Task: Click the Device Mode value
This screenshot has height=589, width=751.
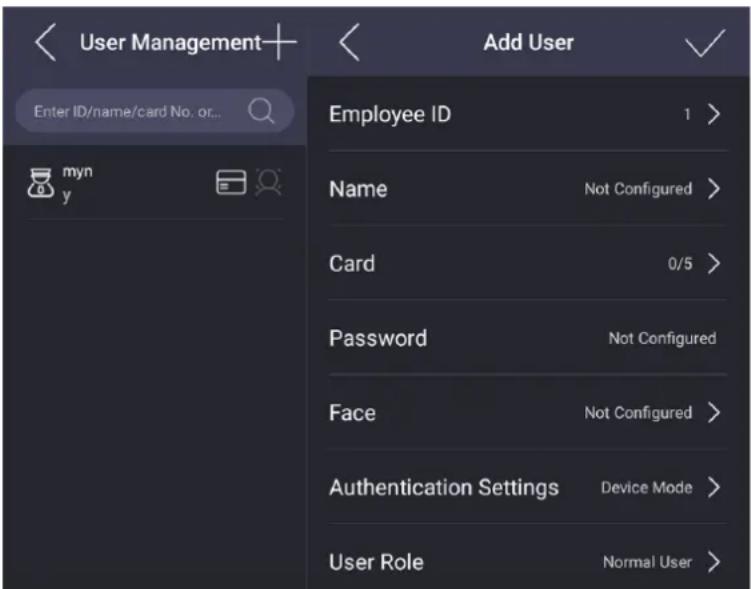Action: [647, 487]
